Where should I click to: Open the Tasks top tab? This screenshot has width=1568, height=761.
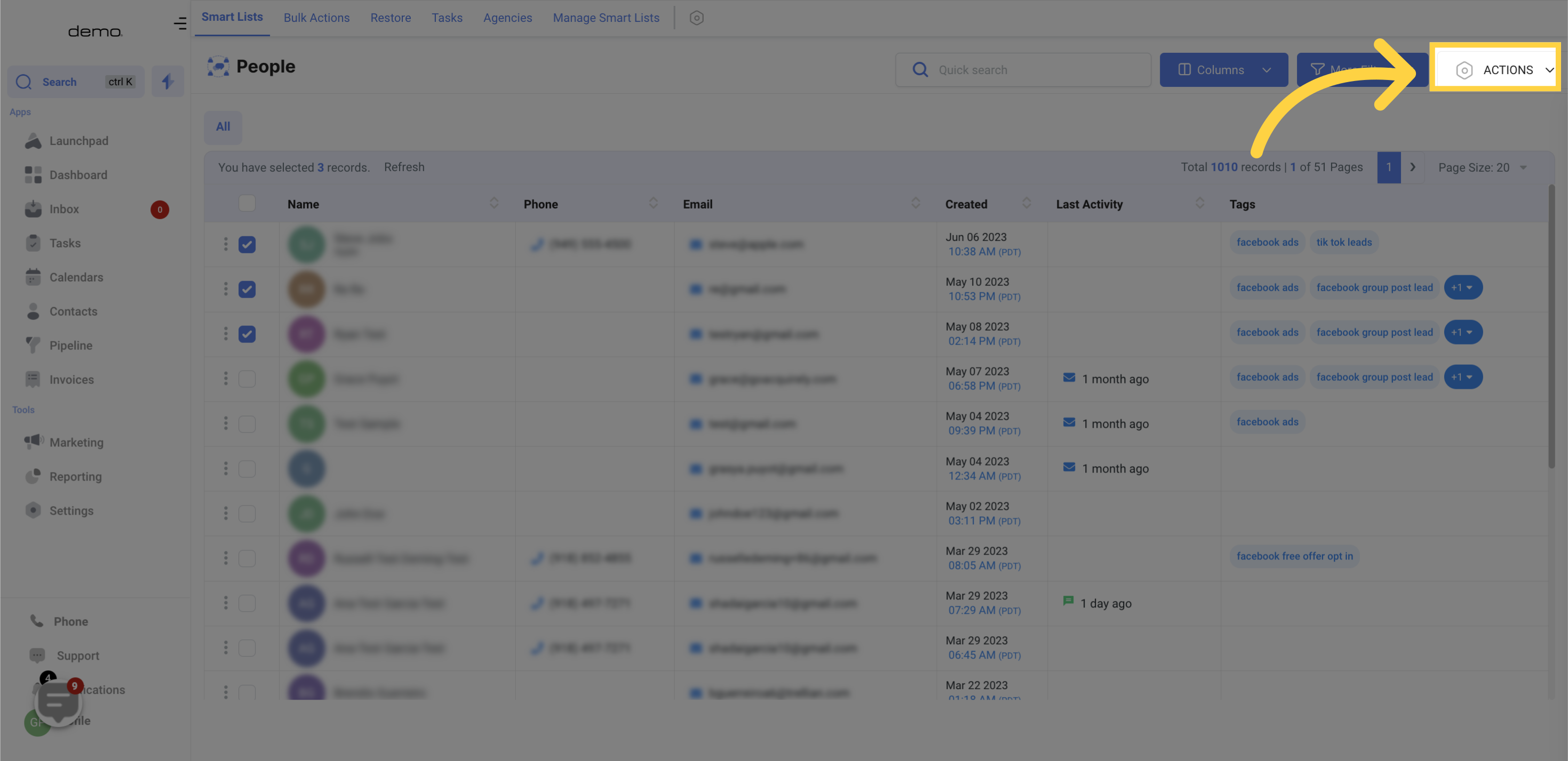(x=447, y=18)
